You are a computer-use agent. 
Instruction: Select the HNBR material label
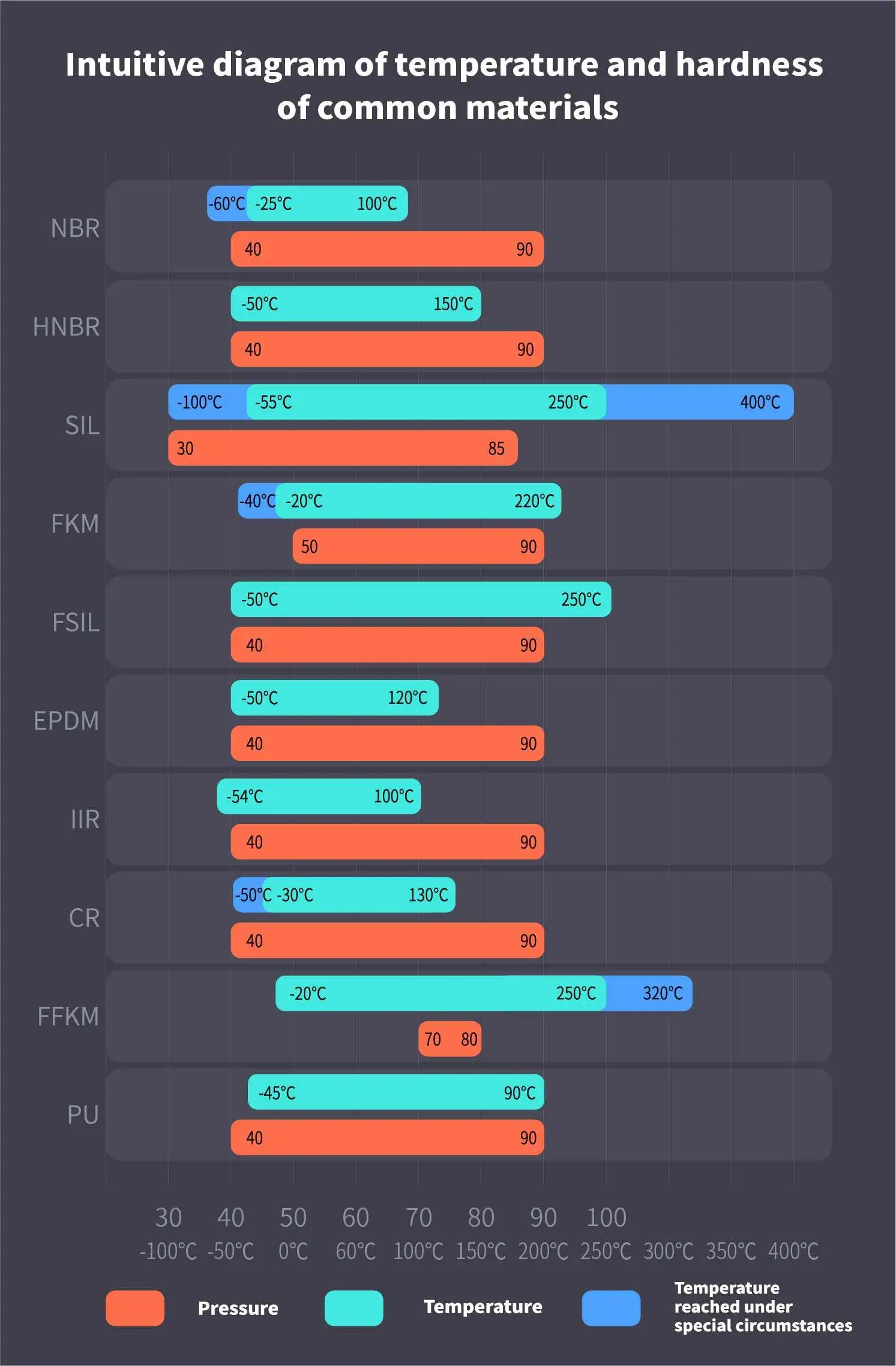(x=66, y=327)
